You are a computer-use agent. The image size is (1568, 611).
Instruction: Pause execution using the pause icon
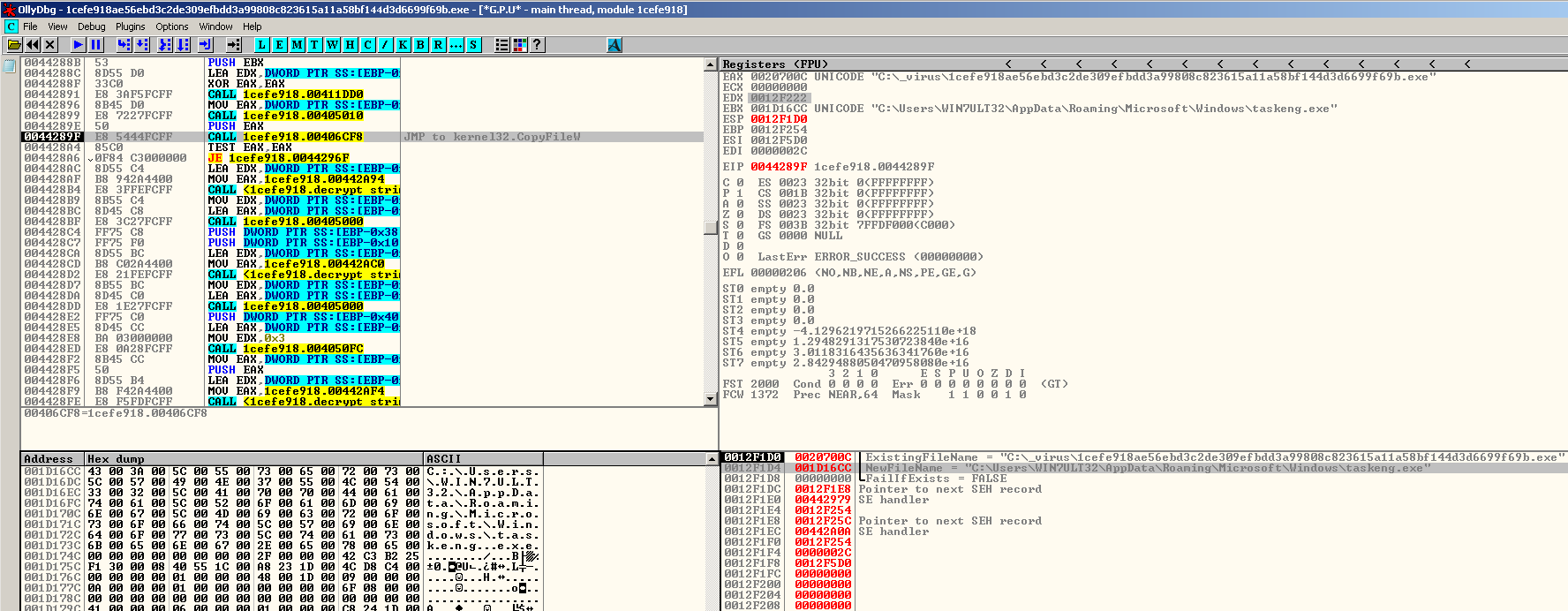(96, 44)
